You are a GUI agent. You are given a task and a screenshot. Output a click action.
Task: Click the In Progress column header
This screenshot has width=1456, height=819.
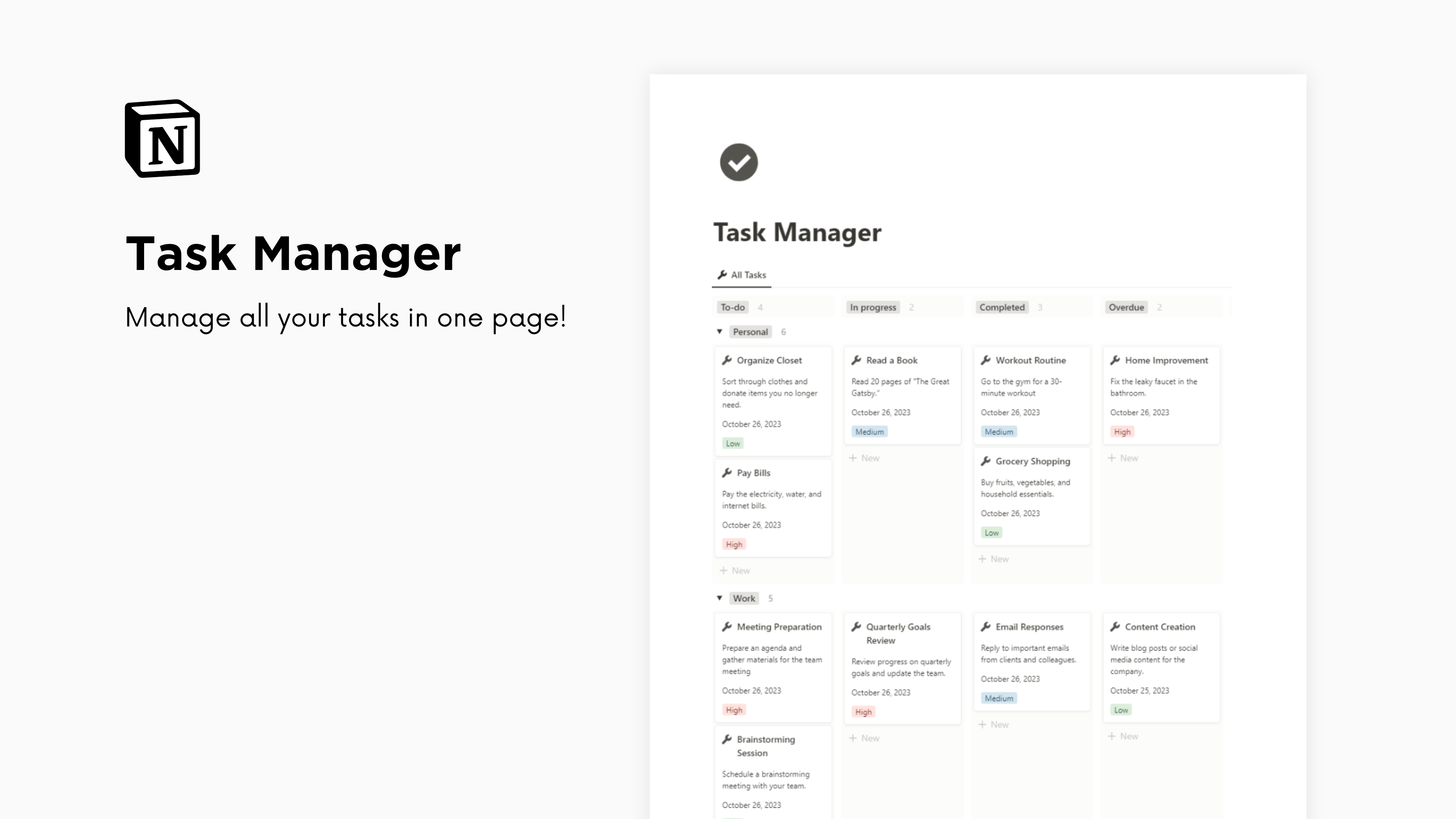[x=873, y=307]
